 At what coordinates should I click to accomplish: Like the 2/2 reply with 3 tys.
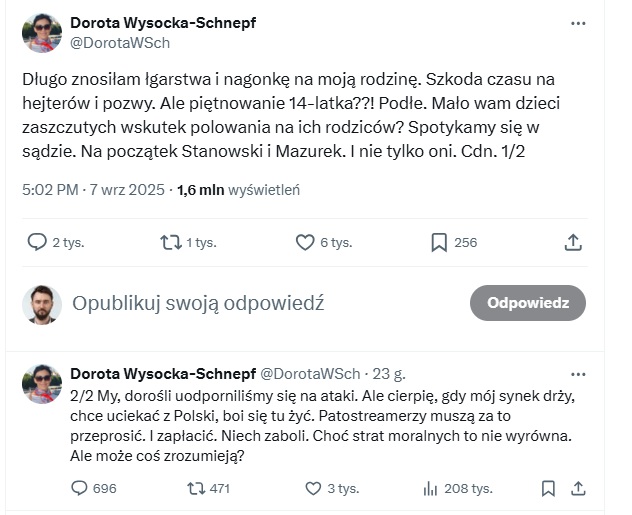314,488
